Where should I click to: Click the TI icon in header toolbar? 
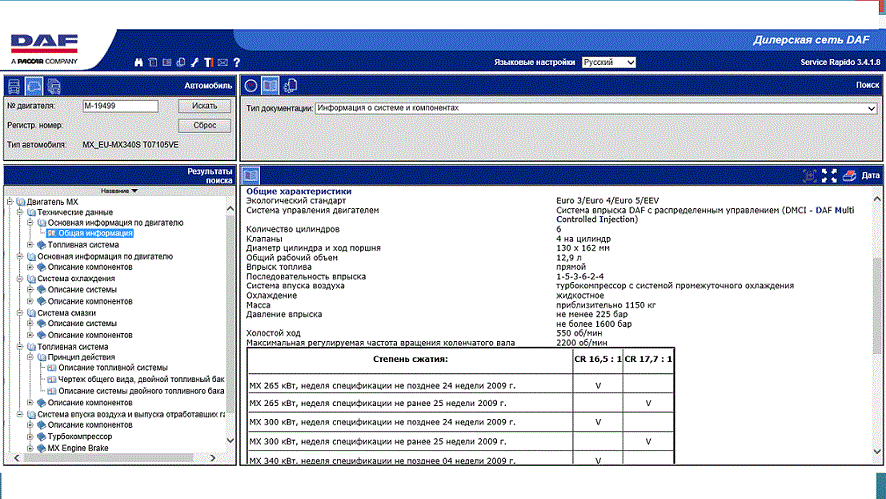click(209, 62)
